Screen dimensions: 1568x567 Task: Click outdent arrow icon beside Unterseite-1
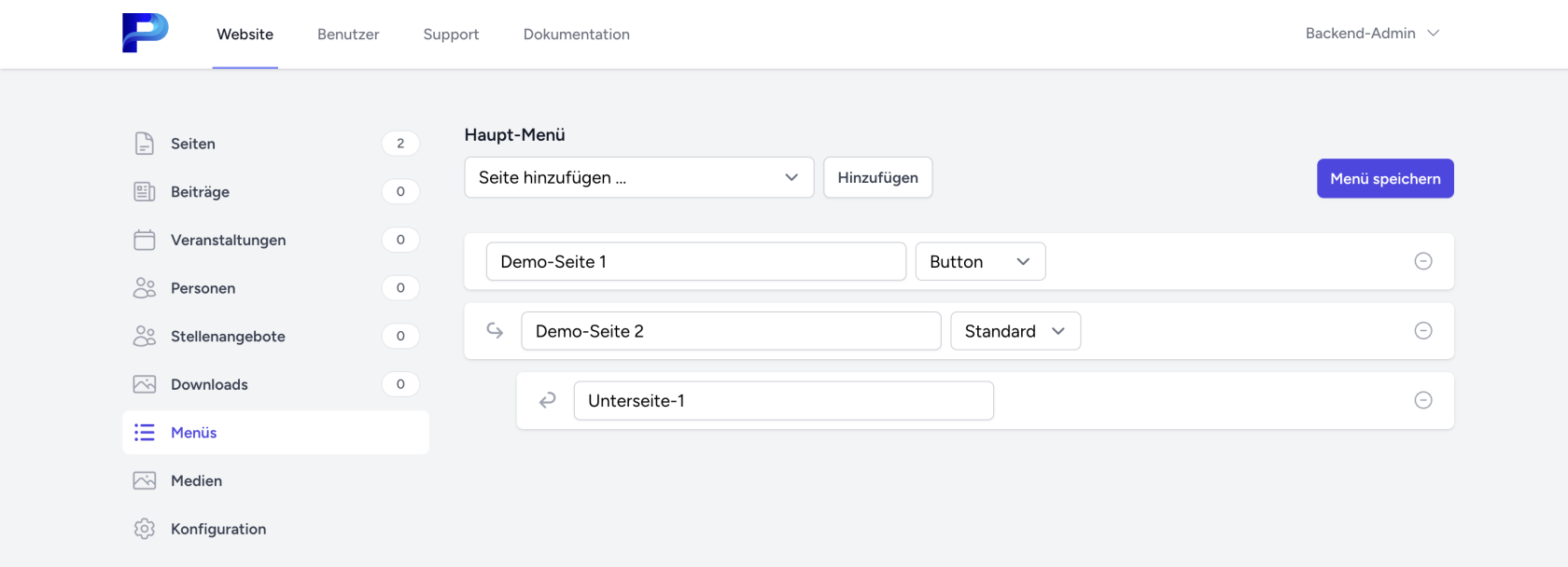(x=548, y=400)
